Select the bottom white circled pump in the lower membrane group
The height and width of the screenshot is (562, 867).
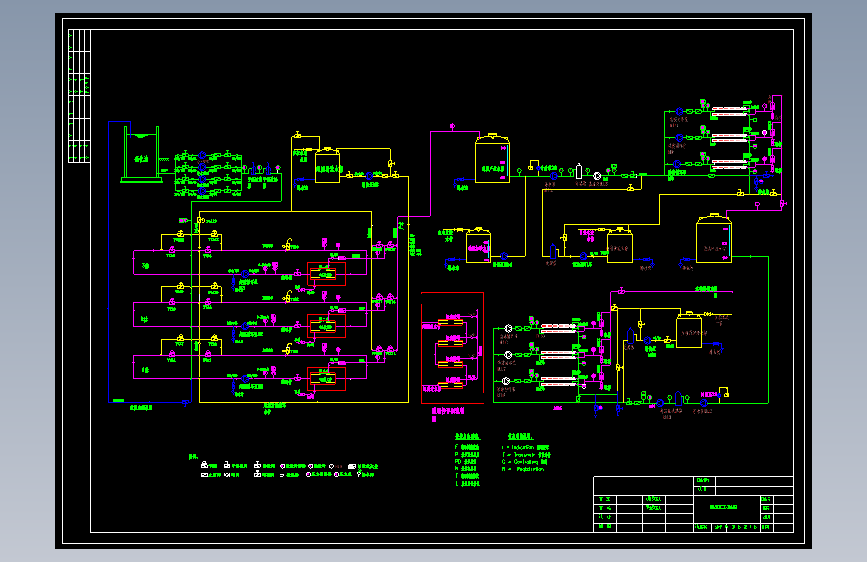[x=505, y=381]
